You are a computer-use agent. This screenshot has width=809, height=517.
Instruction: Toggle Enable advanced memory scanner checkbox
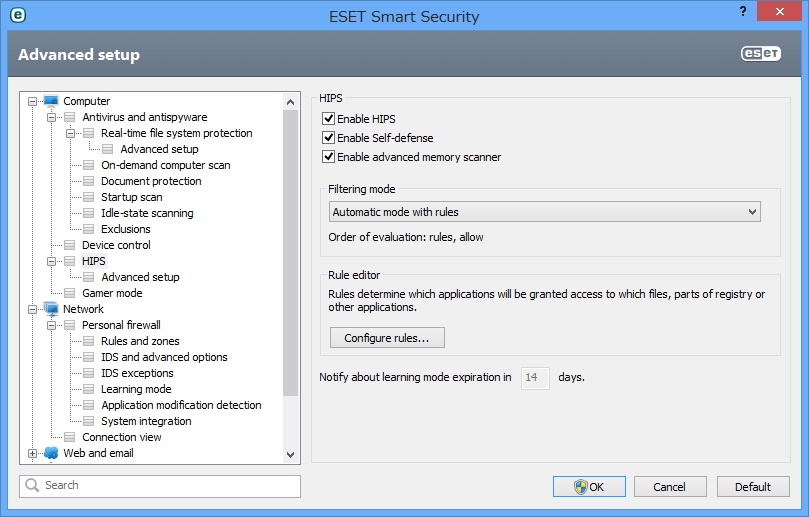(x=328, y=156)
